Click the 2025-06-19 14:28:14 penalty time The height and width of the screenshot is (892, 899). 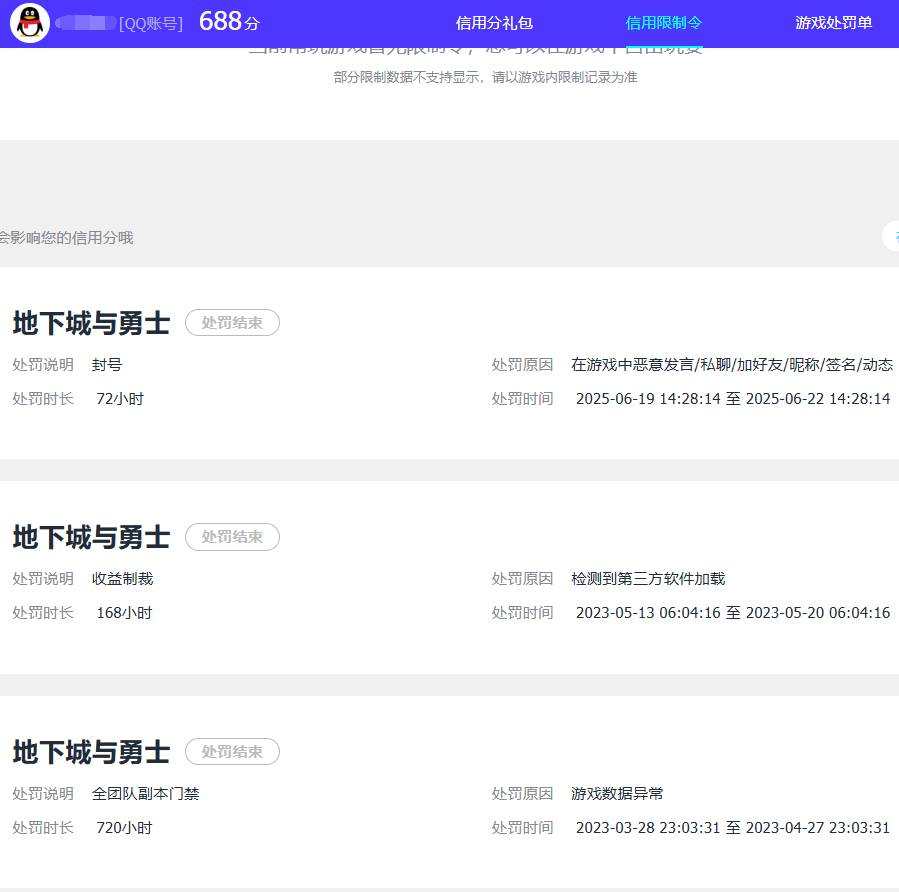[x=733, y=398]
